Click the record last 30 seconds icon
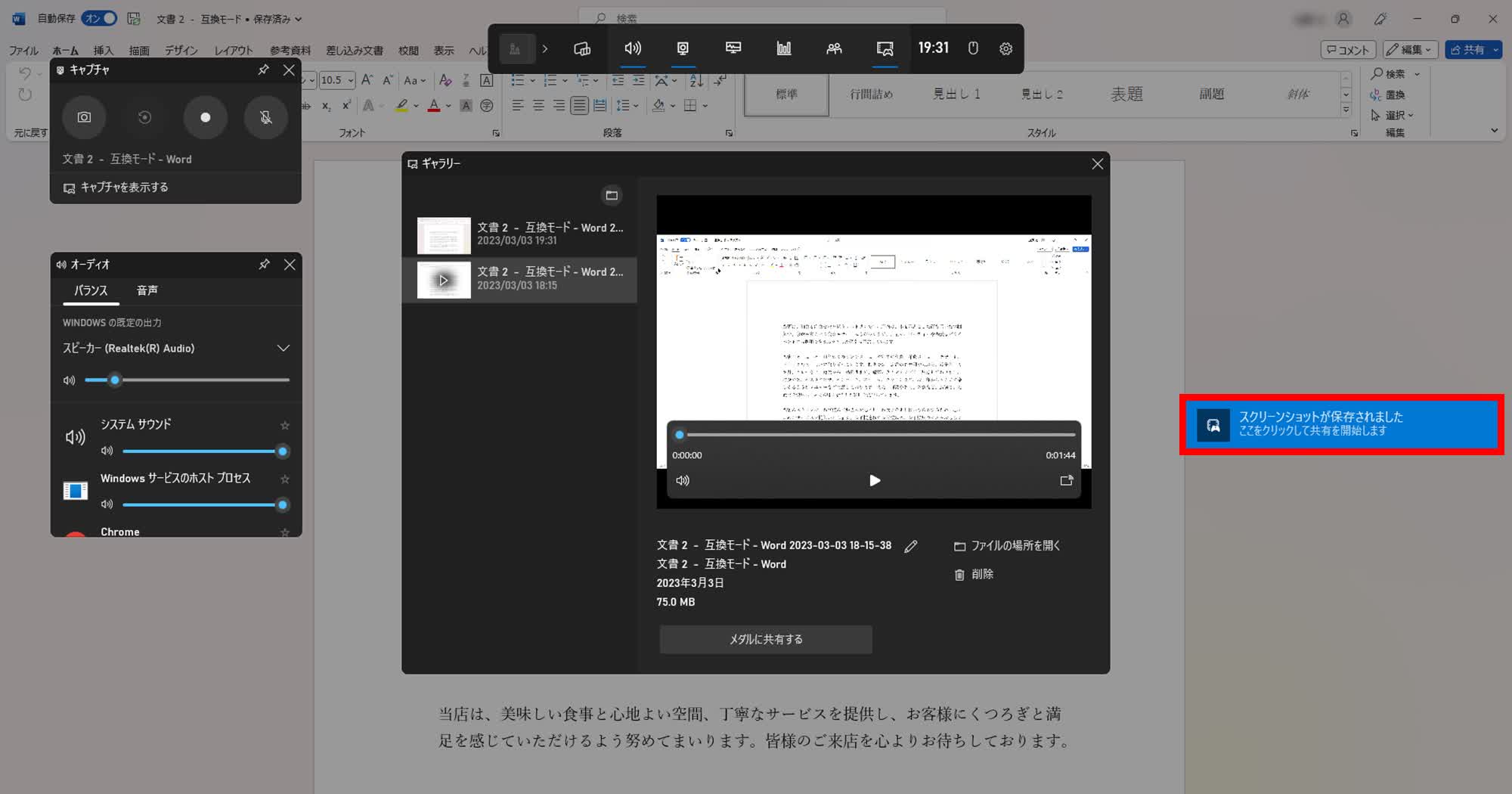 pyautogui.click(x=144, y=117)
